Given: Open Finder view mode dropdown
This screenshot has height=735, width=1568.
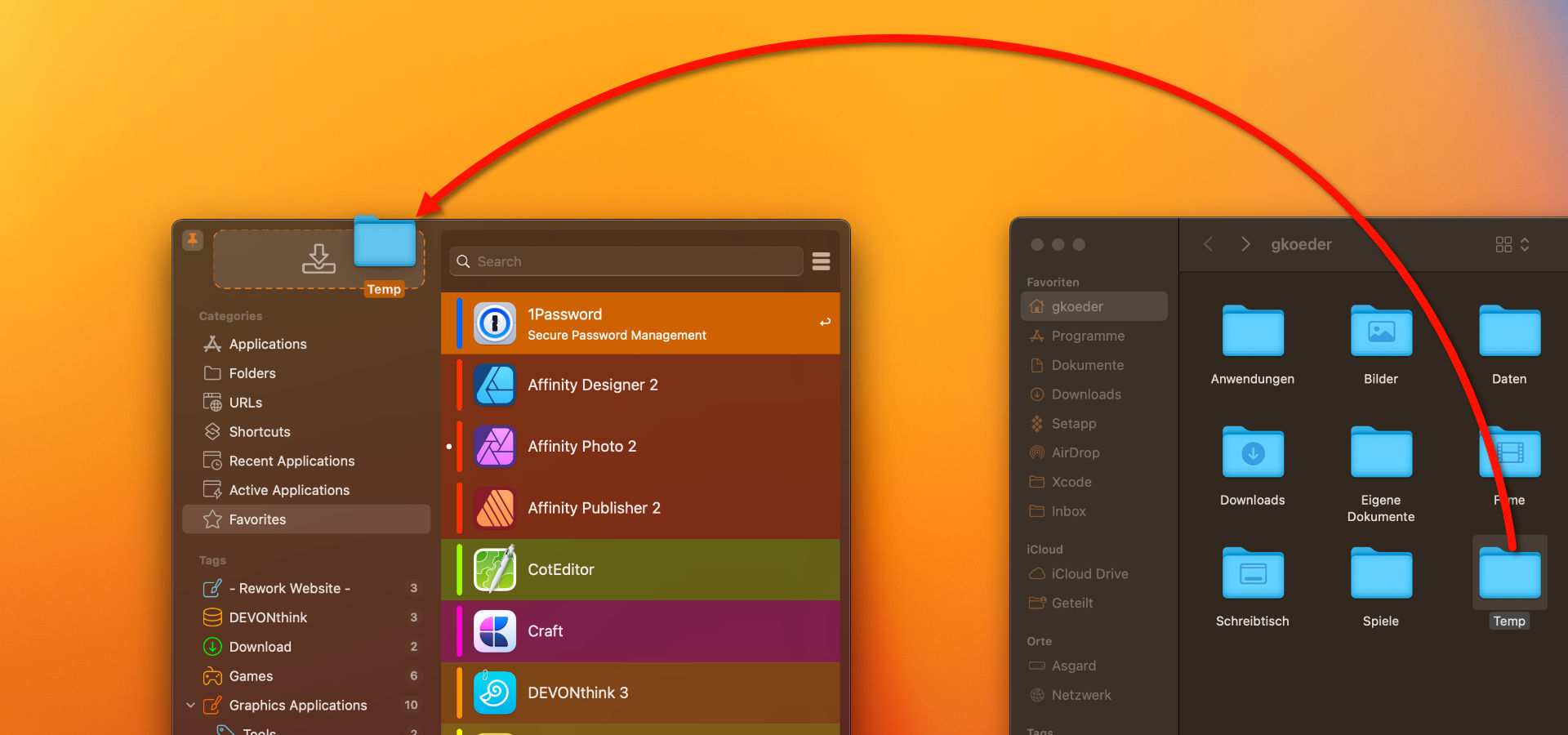Looking at the screenshot, I should pyautogui.click(x=1512, y=244).
